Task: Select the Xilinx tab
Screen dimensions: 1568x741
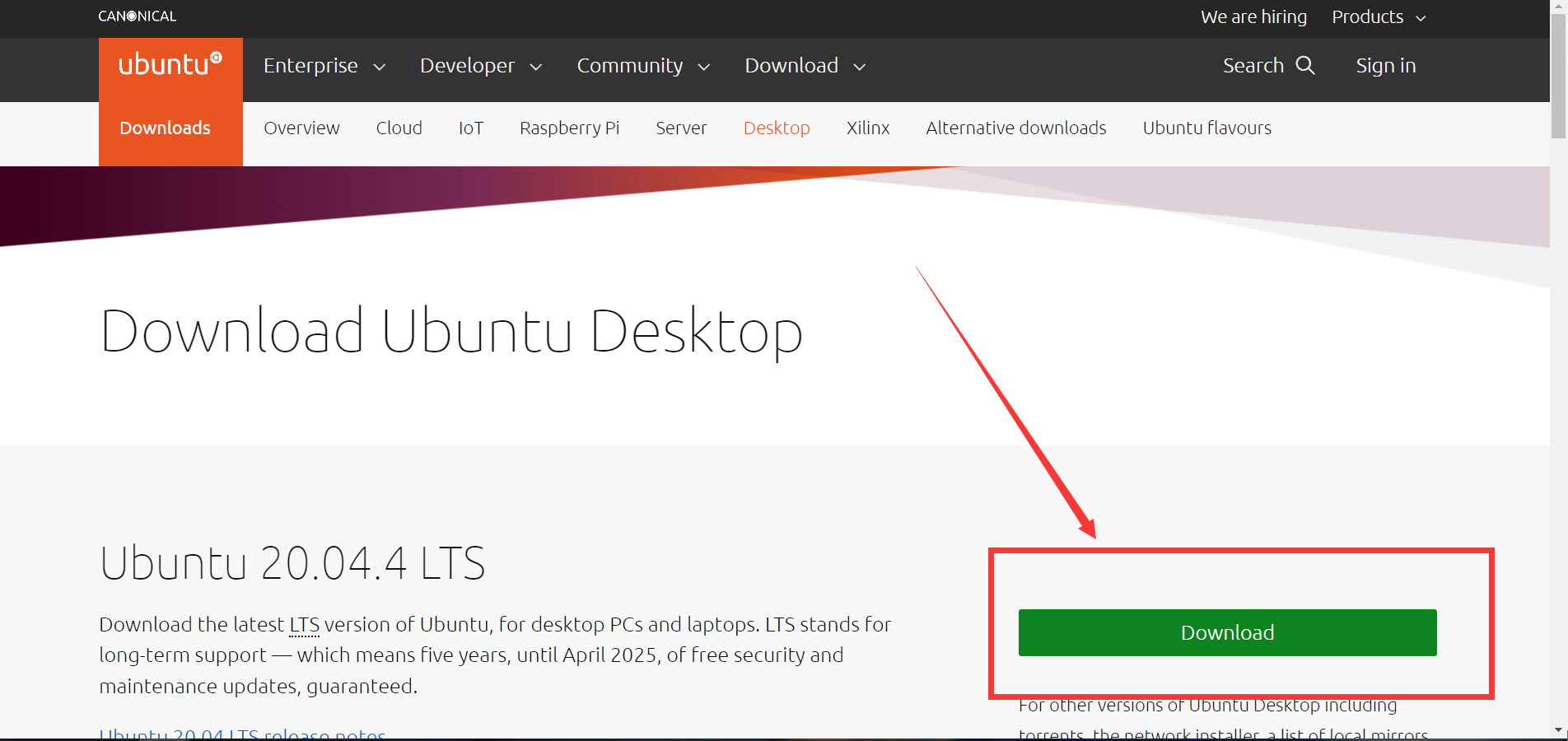Action: pyautogui.click(x=868, y=128)
